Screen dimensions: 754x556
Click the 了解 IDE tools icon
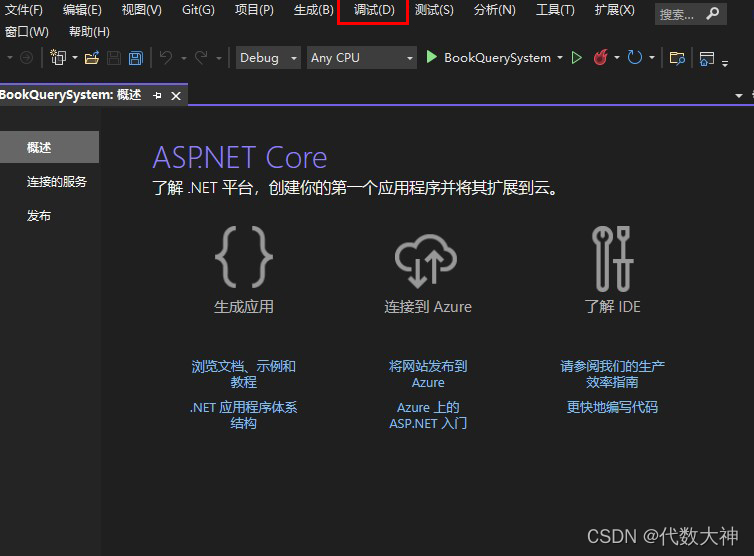click(613, 259)
